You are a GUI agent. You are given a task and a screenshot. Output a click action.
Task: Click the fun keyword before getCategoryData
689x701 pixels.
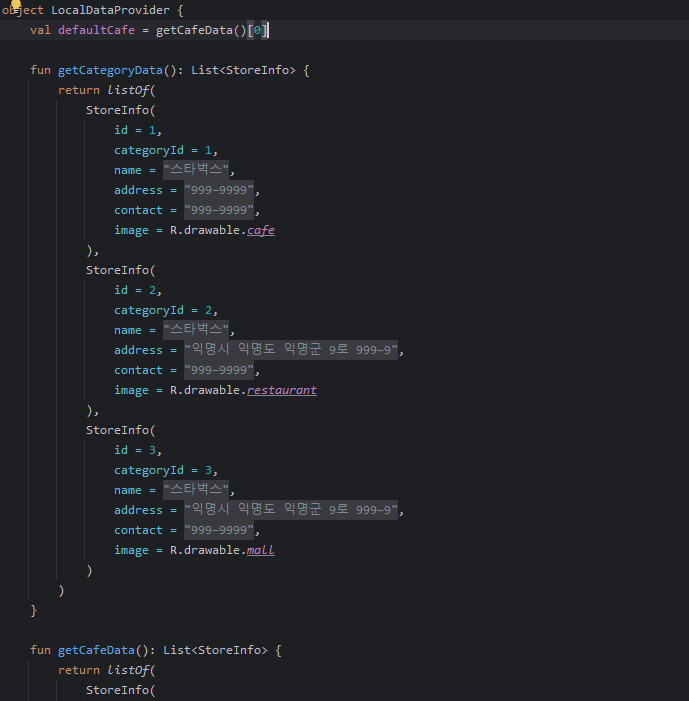point(40,70)
